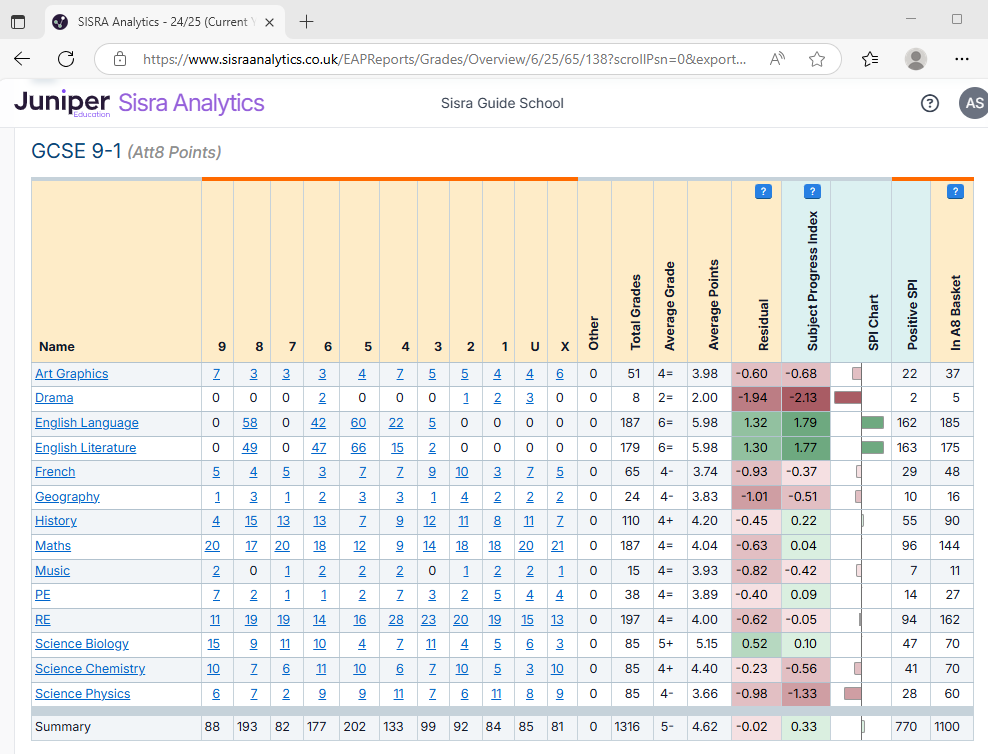Viewport: 988px width, 754px height.
Task: Click the Sisra Analytics help question mark
Action: click(x=929, y=103)
